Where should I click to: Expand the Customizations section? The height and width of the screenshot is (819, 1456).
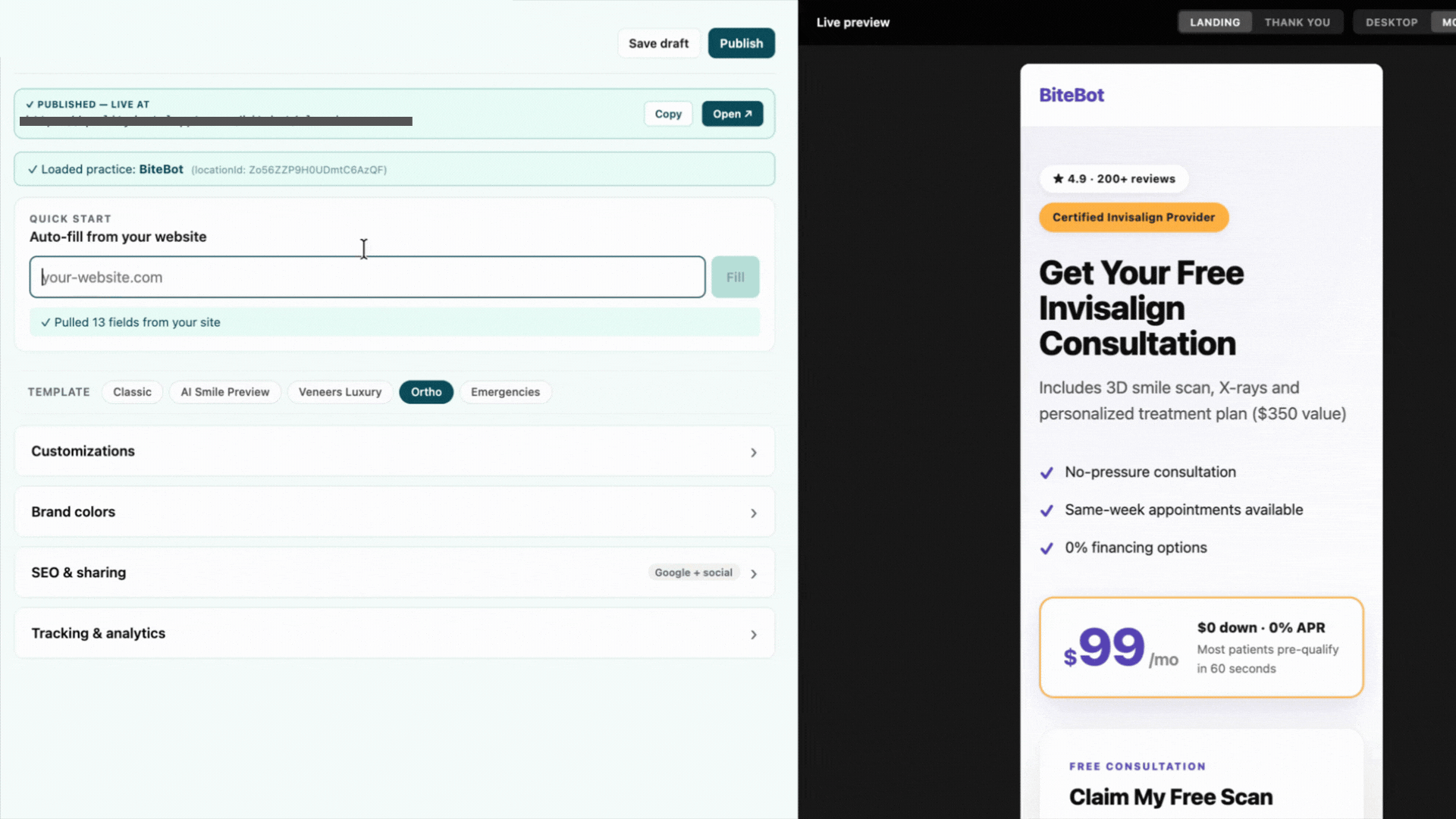point(394,451)
